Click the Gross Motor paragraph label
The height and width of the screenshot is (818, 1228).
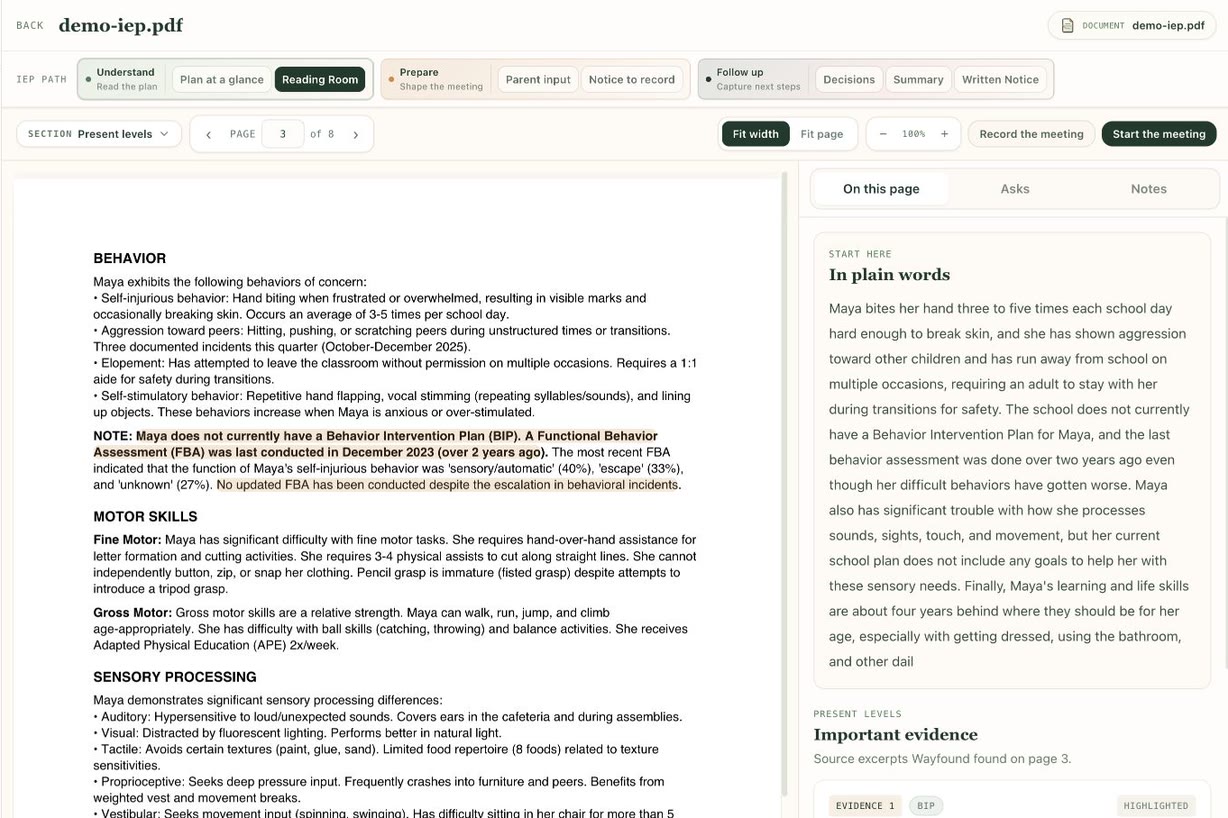coord(133,613)
